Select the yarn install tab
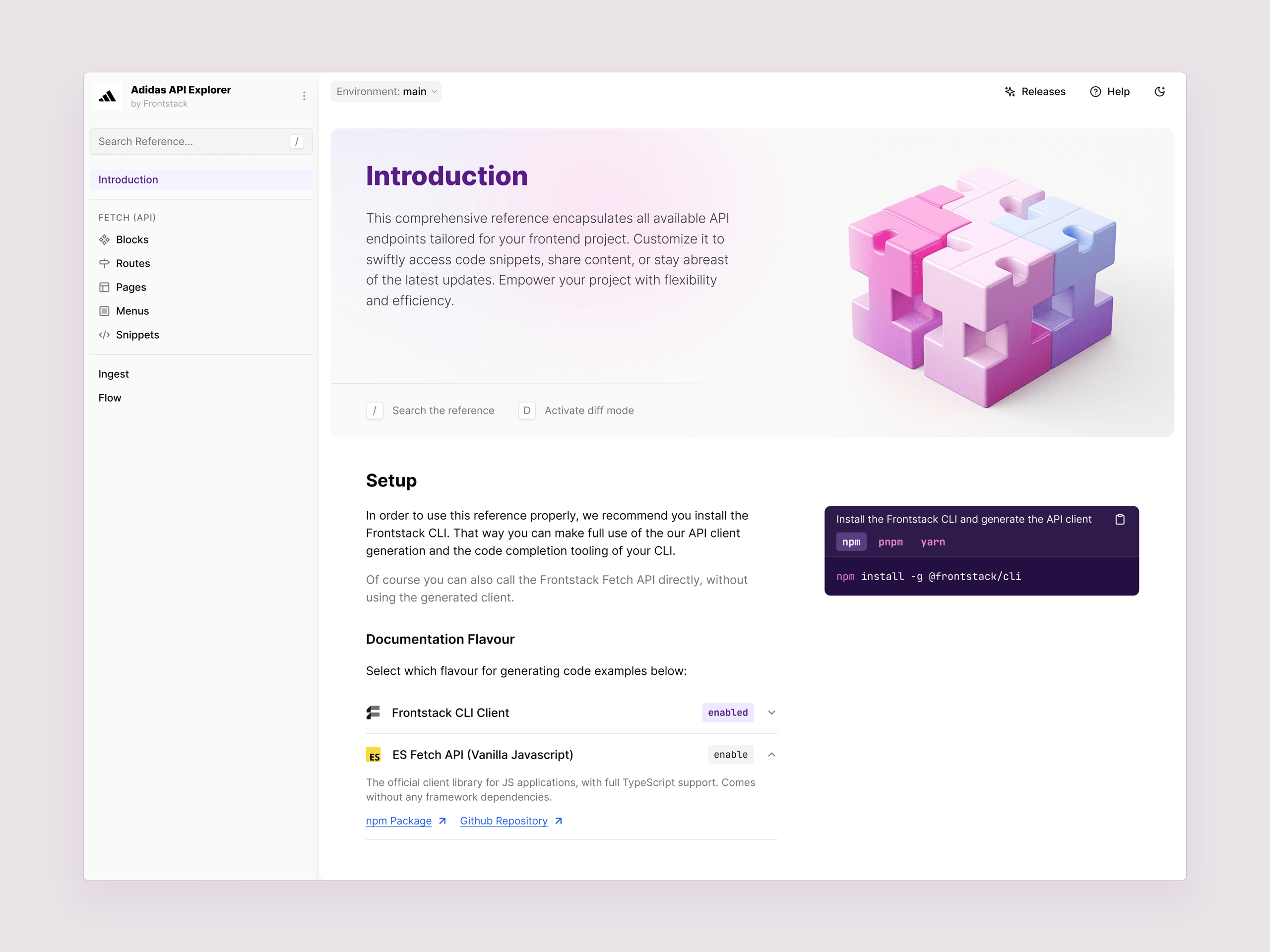The height and width of the screenshot is (952, 1270). click(932, 542)
